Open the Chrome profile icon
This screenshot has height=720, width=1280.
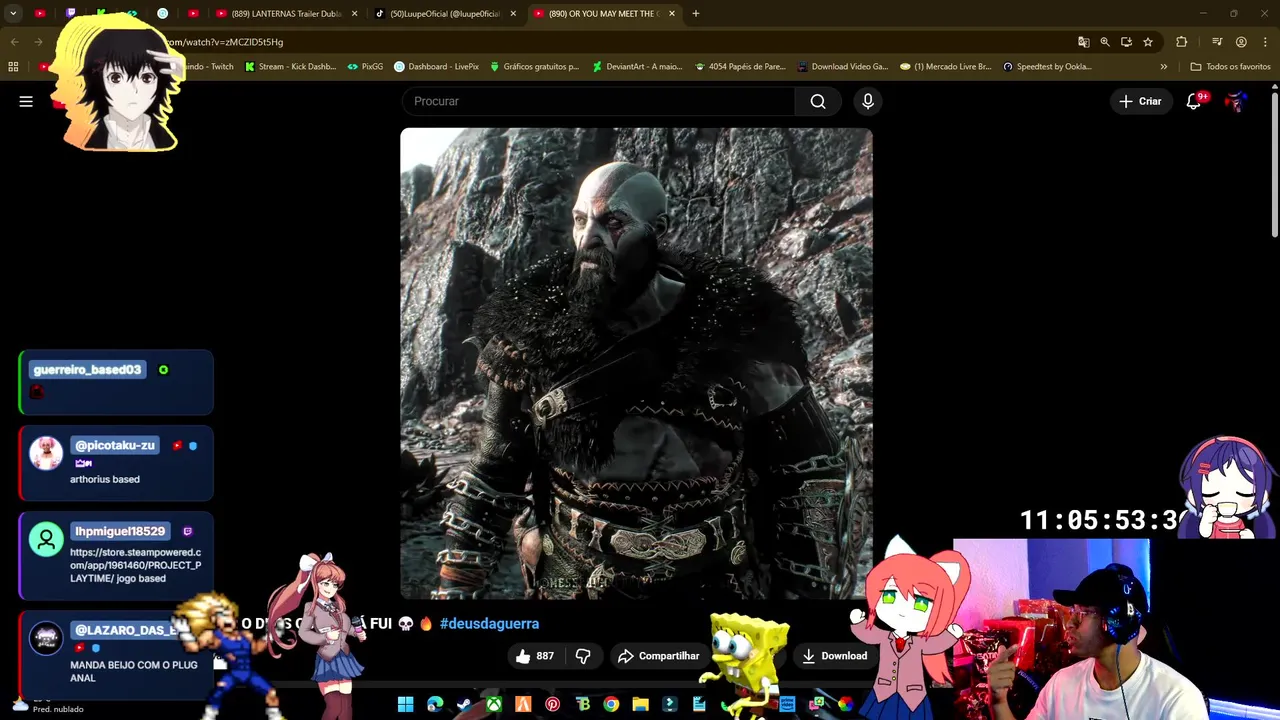(x=1241, y=42)
